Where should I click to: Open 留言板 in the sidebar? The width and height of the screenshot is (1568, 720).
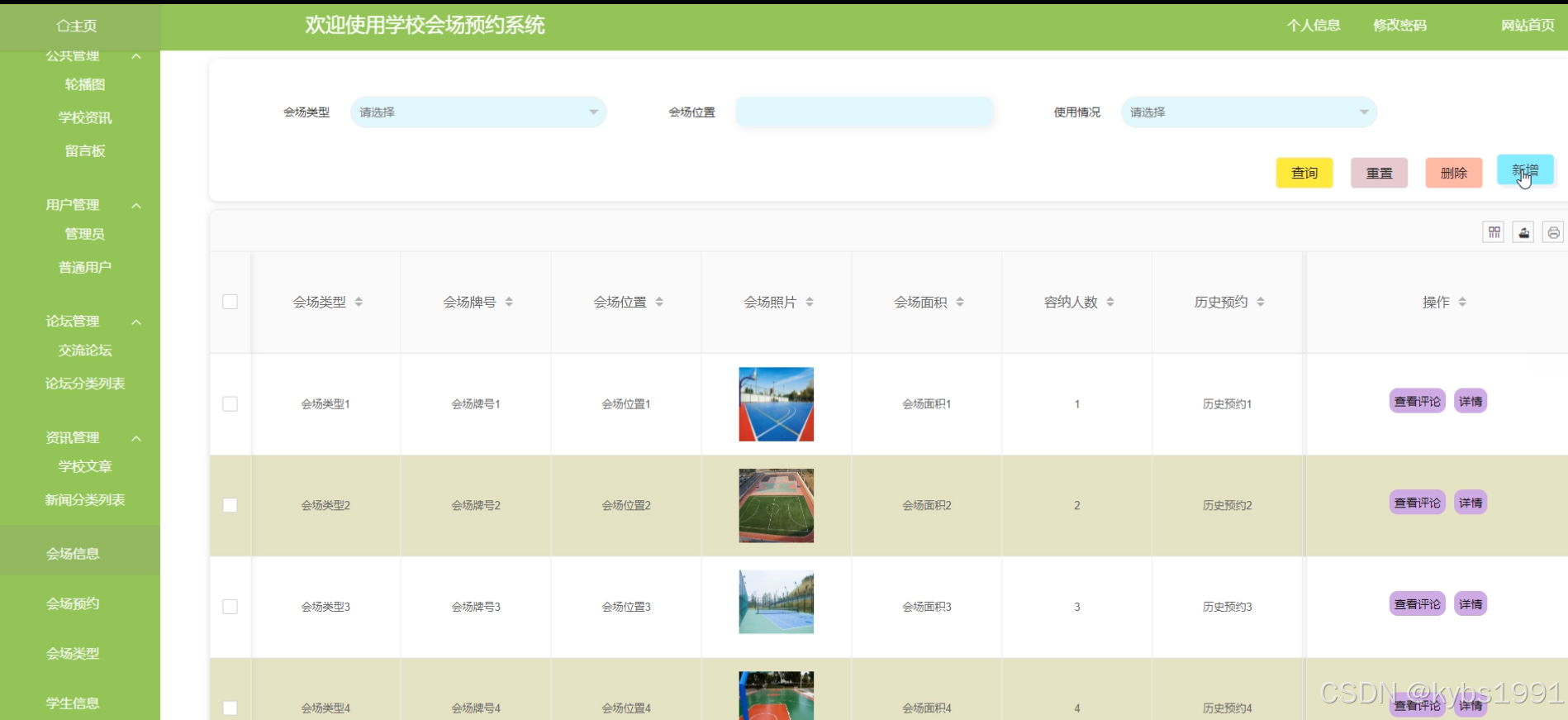(x=85, y=151)
